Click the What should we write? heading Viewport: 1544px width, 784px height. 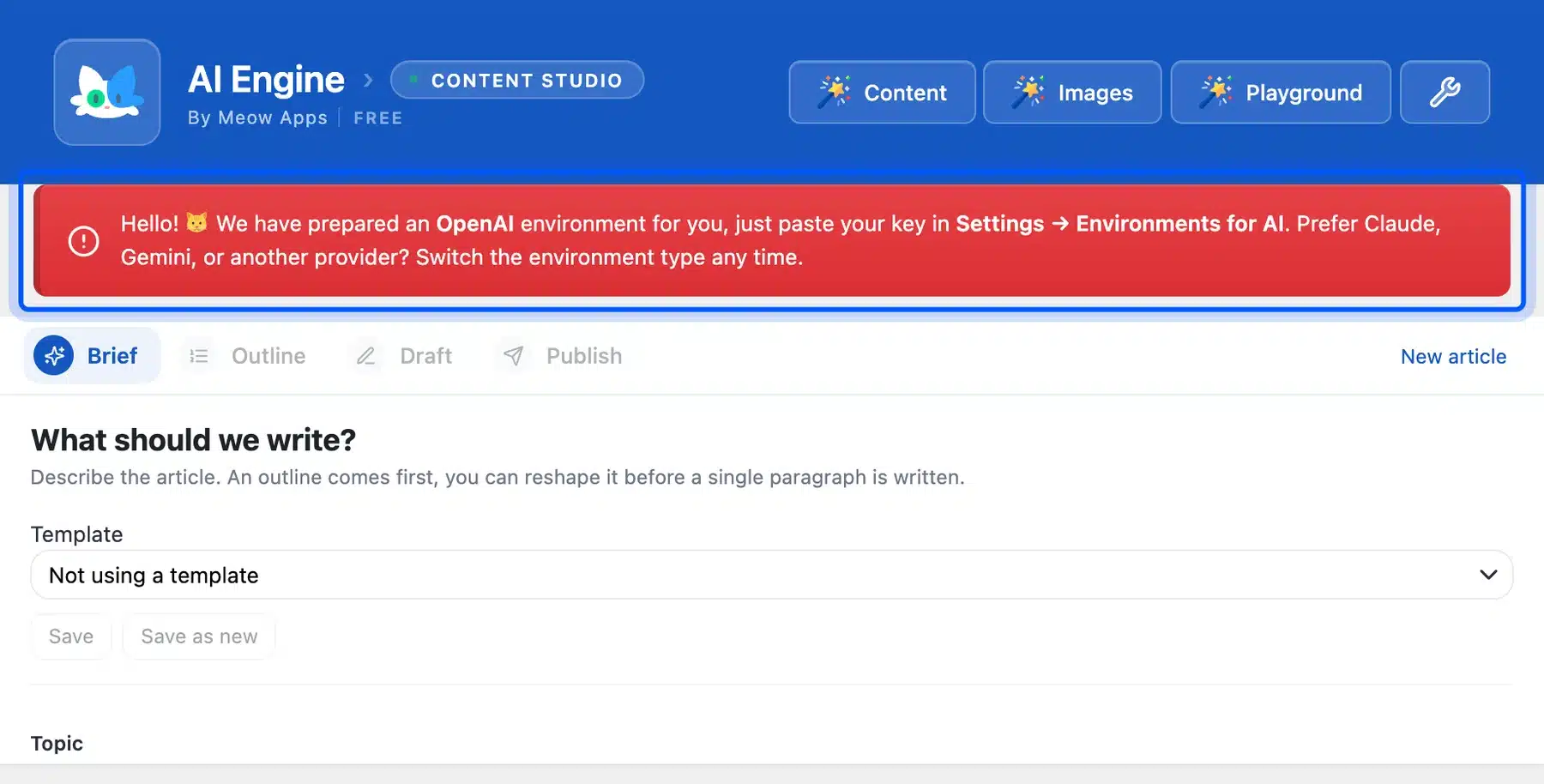(193, 440)
